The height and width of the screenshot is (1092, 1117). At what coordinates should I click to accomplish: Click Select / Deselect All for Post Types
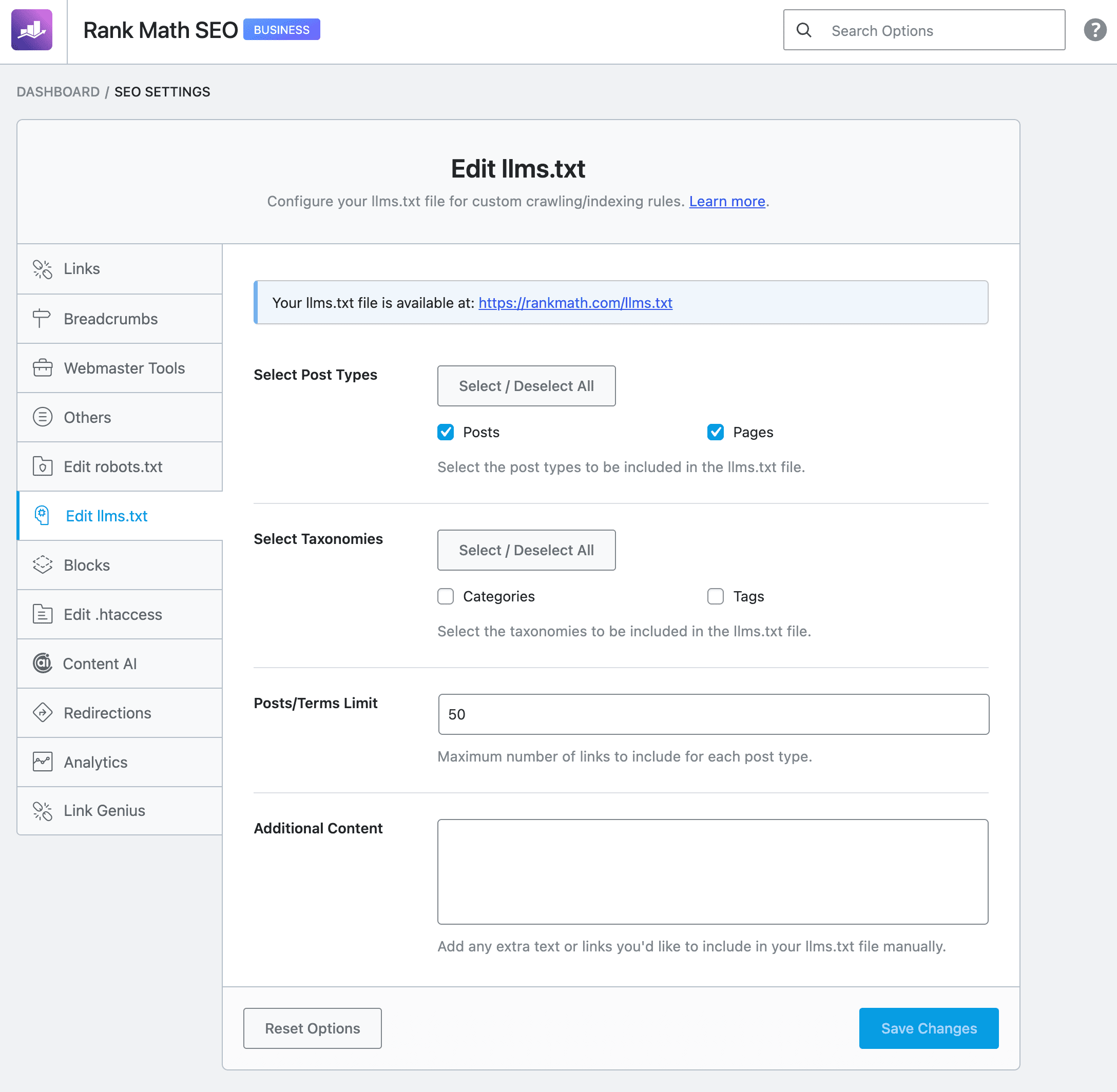pyautogui.click(x=526, y=386)
